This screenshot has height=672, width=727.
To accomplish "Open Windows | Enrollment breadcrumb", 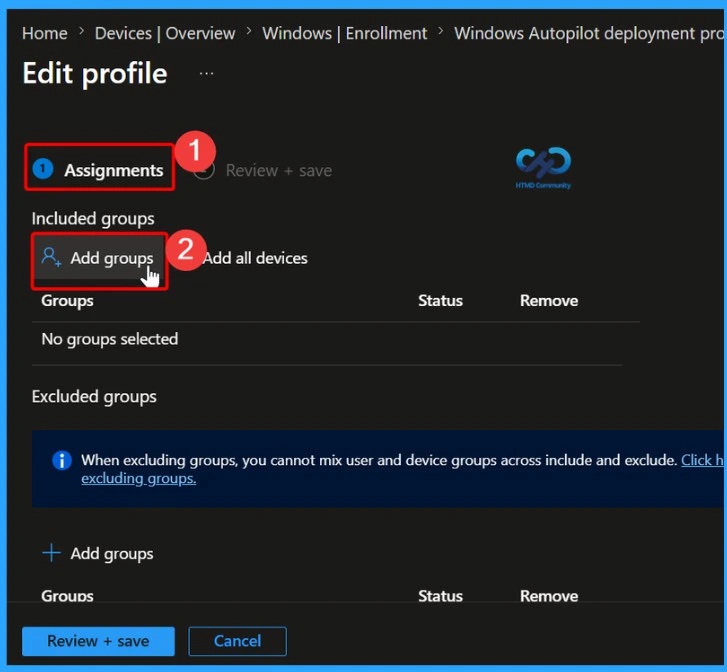I will tap(344, 33).
